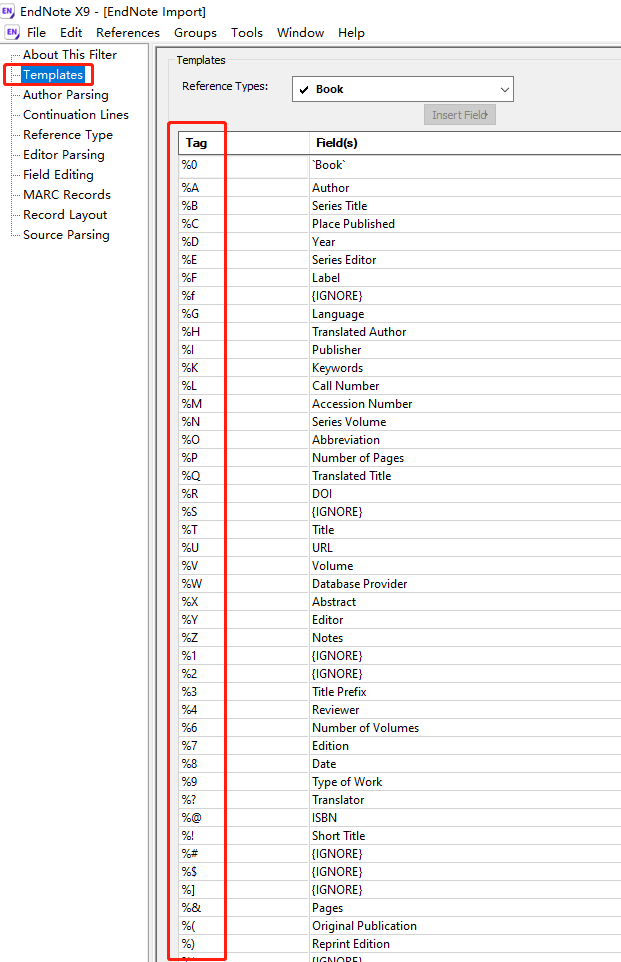
Task: Click the Original Publication field cell
Action: pos(465,926)
